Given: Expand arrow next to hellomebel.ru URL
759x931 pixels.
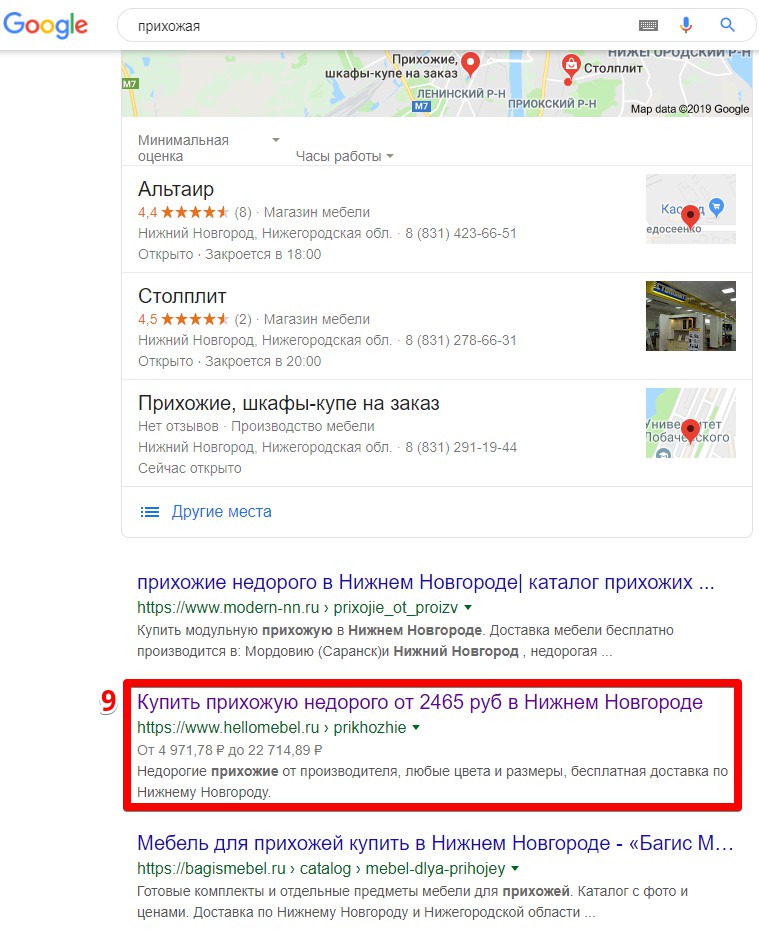Looking at the screenshot, I should [x=416, y=727].
